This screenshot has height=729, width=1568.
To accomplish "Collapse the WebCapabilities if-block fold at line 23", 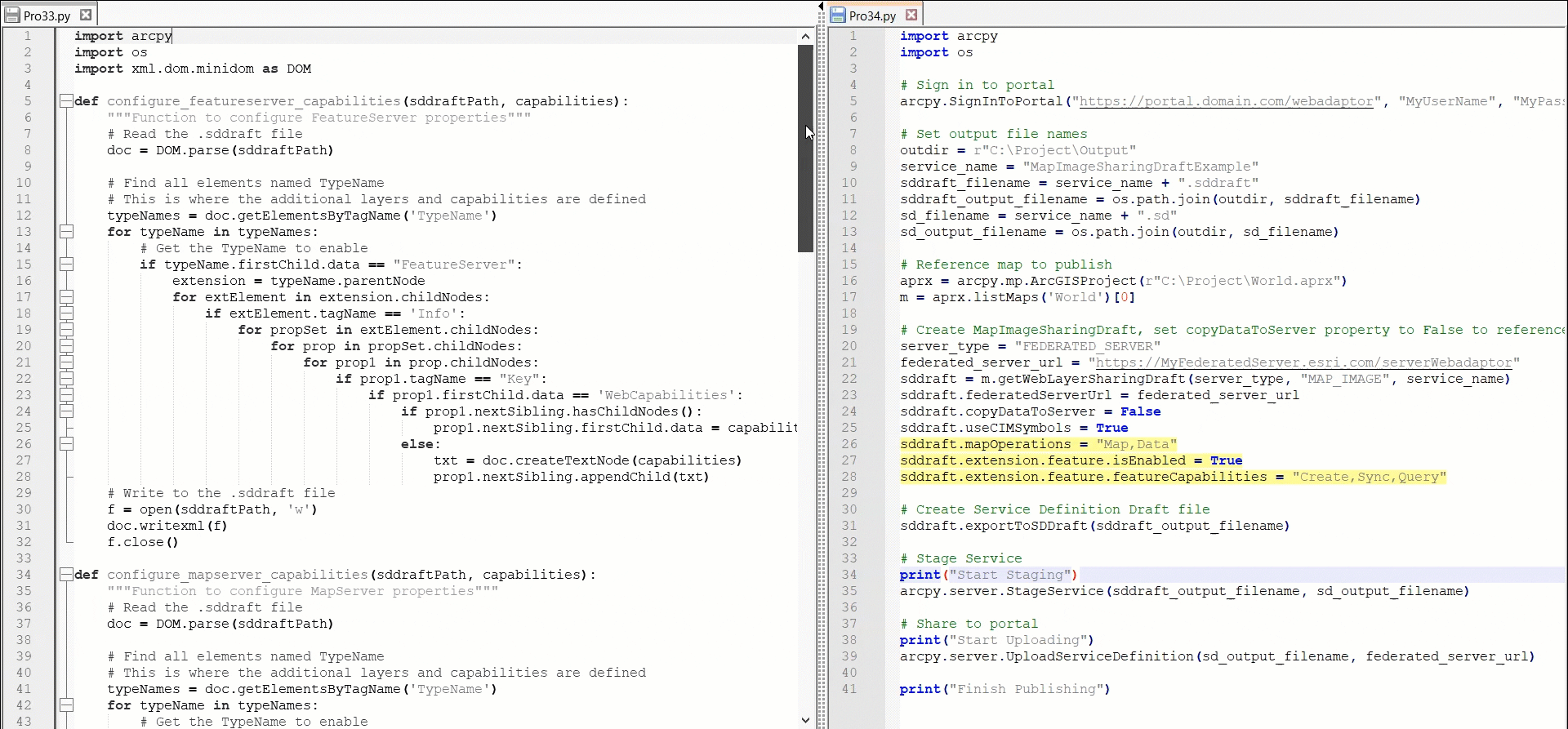I will pyautogui.click(x=66, y=395).
